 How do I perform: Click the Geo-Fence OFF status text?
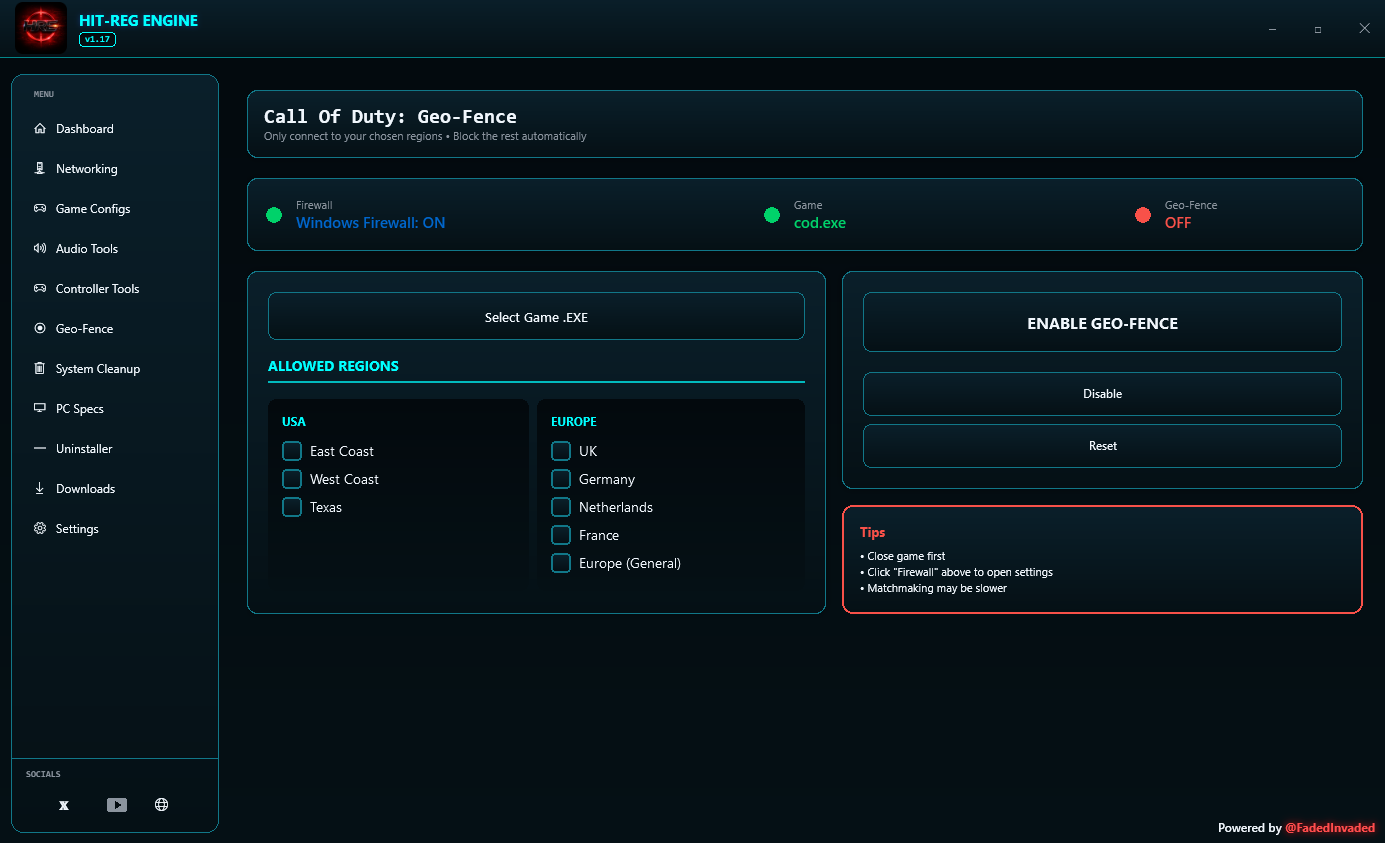[x=1178, y=223]
